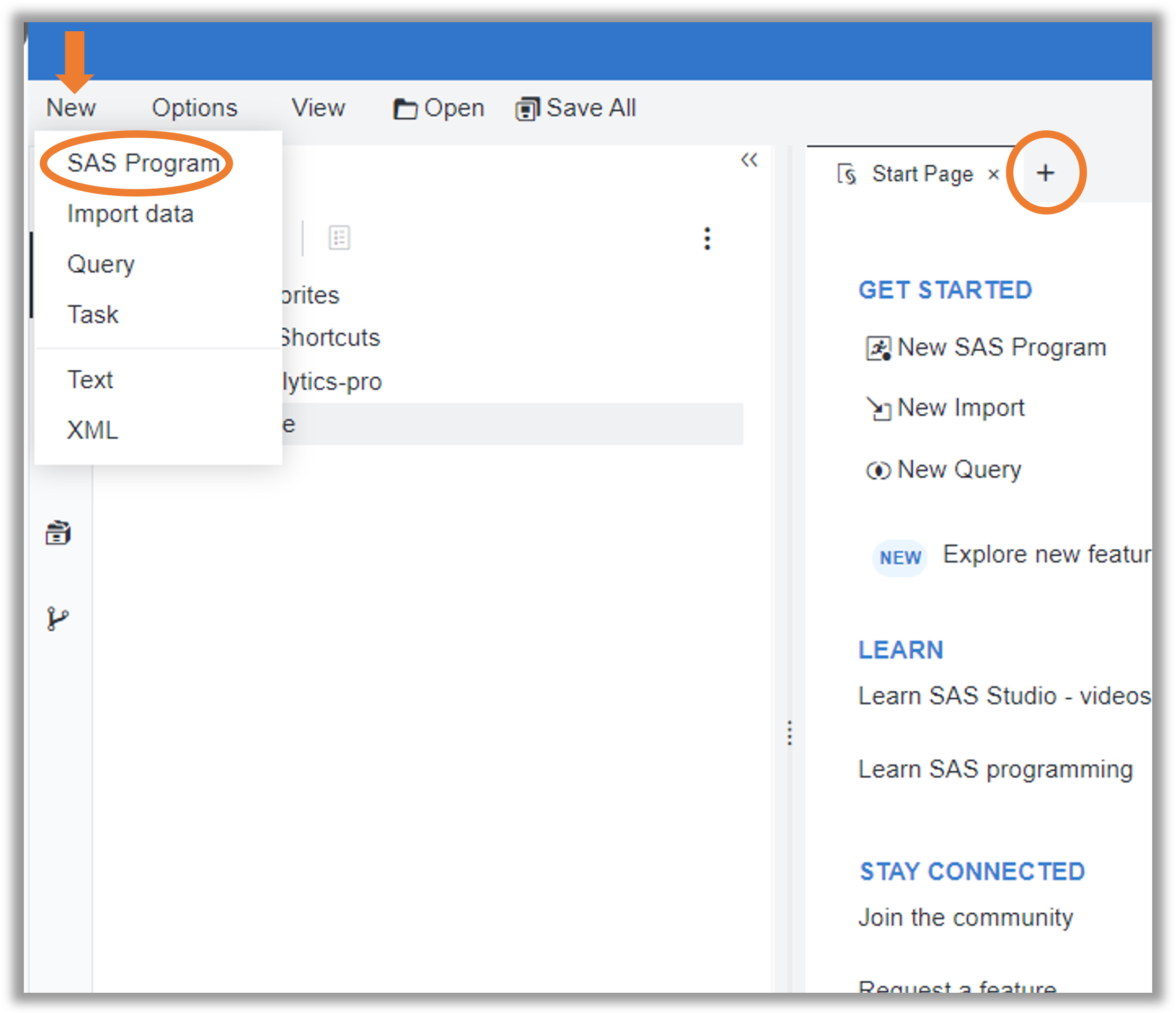Select Query in the New menu
This screenshot has height=1015, width=1176.
tap(101, 264)
